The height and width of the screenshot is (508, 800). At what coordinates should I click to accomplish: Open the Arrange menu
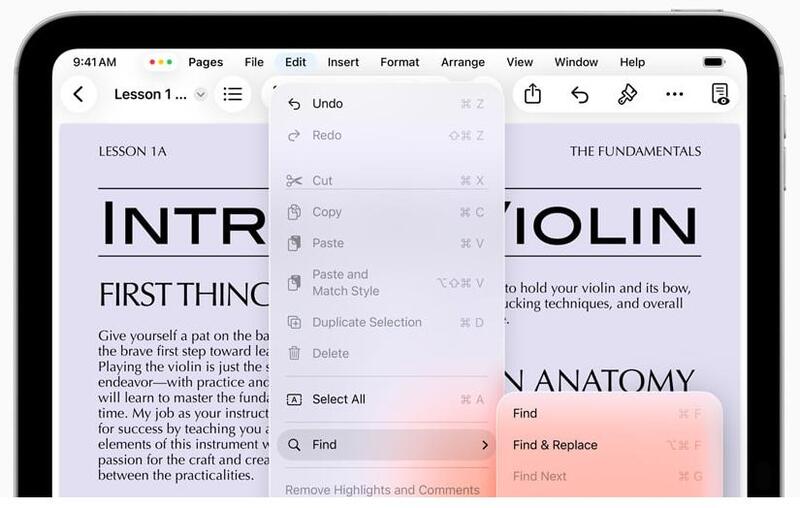pos(463,62)
